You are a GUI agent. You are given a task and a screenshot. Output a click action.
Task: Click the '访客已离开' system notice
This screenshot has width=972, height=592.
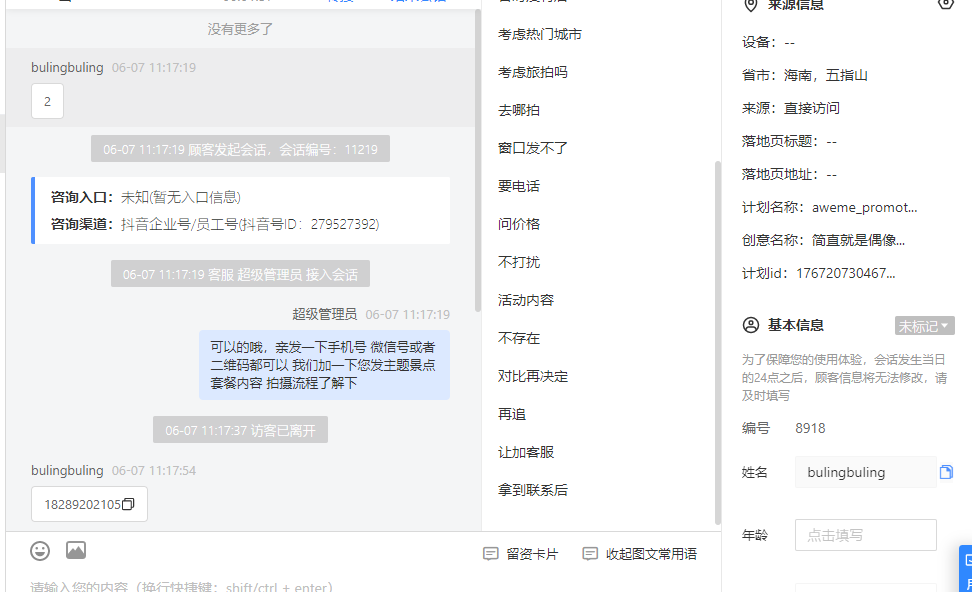[x=240, y=430]
